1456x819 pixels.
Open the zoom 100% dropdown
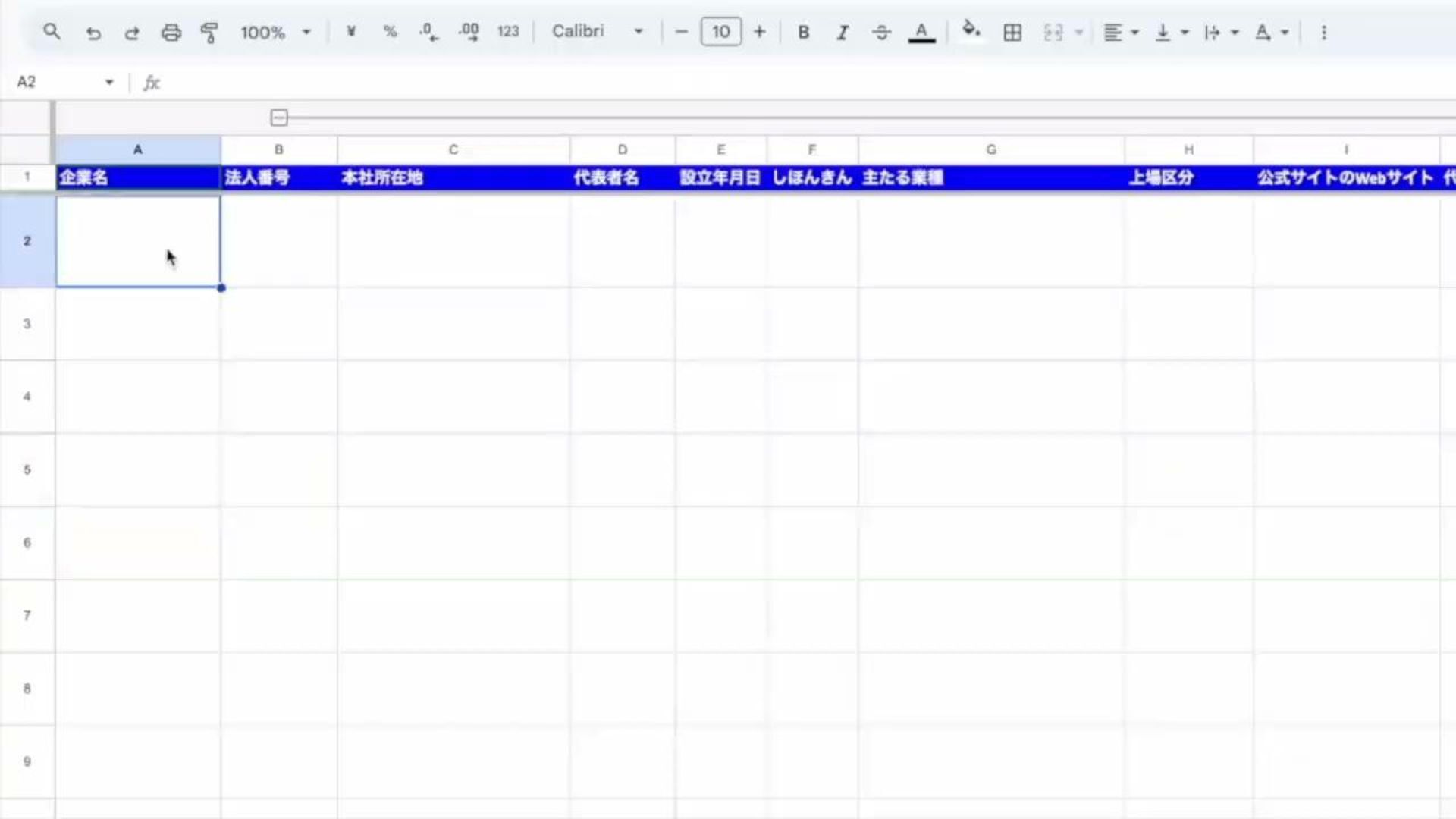click(275, 33)
